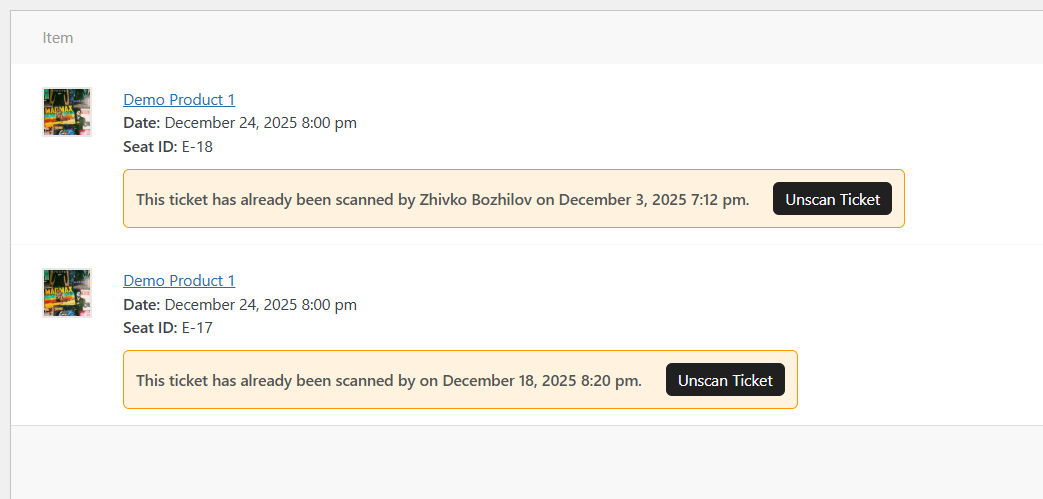Open the product thumbnail for seat E-17
The image size is (1043, 499).
pyautogui.click(x=67, y=293)
